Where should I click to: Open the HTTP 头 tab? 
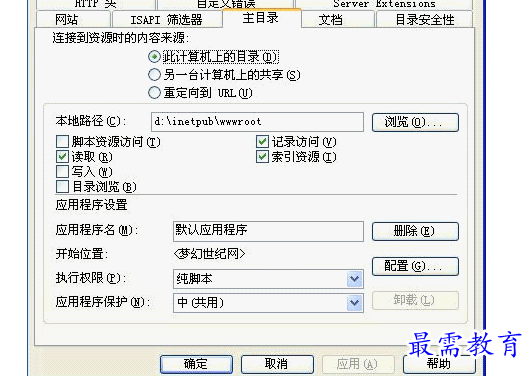(x=96, y=4)
